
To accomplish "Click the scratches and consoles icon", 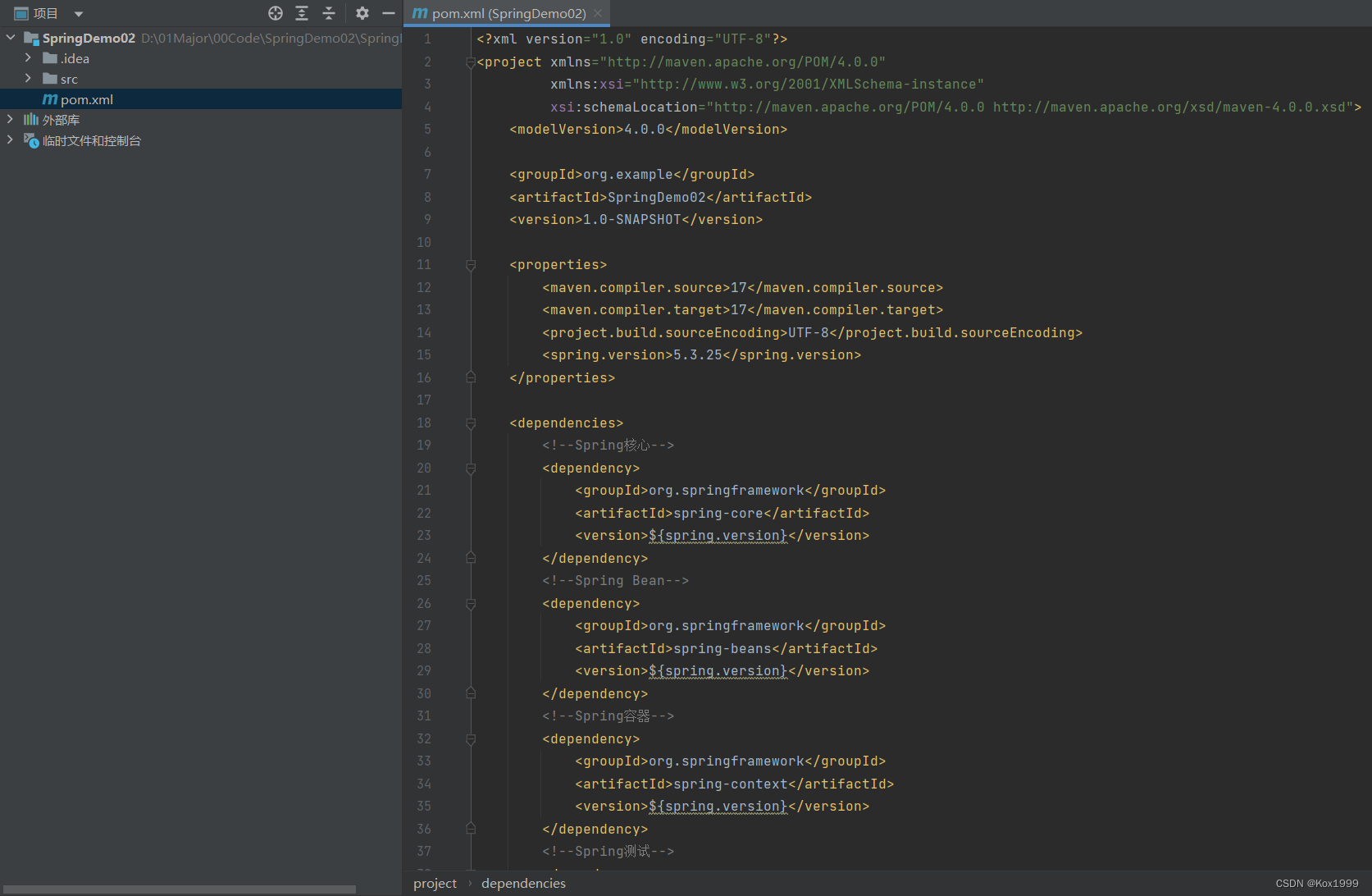I will pos(31,140).
